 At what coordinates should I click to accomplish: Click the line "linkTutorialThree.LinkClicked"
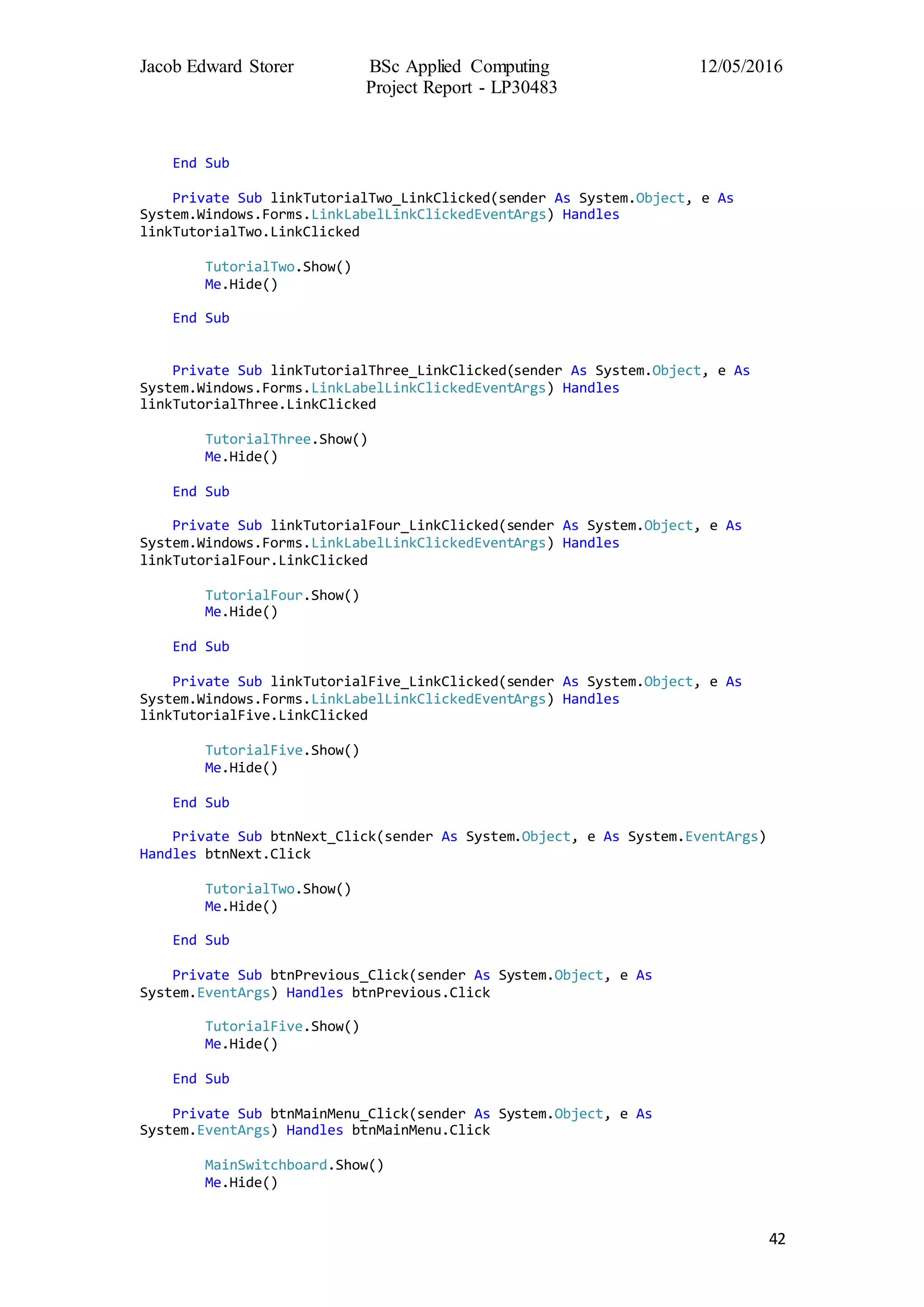coord(258,404)
